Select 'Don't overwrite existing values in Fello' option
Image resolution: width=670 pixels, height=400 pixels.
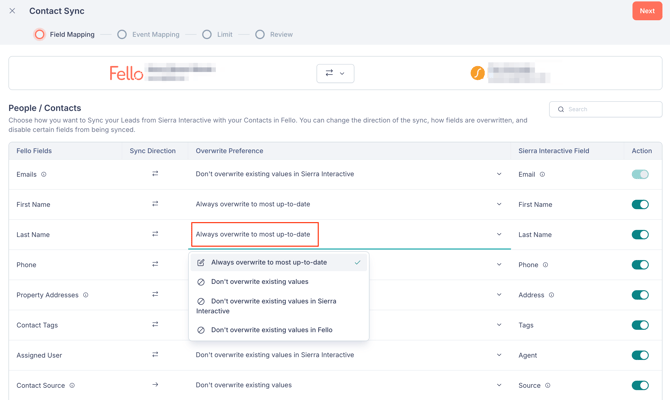point(279,330)
